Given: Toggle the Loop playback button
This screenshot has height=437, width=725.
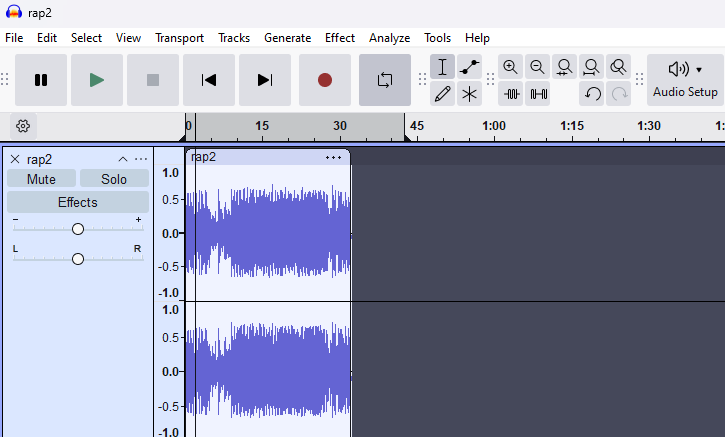Looking at the screenshot, I should click(x=385, y=80).
